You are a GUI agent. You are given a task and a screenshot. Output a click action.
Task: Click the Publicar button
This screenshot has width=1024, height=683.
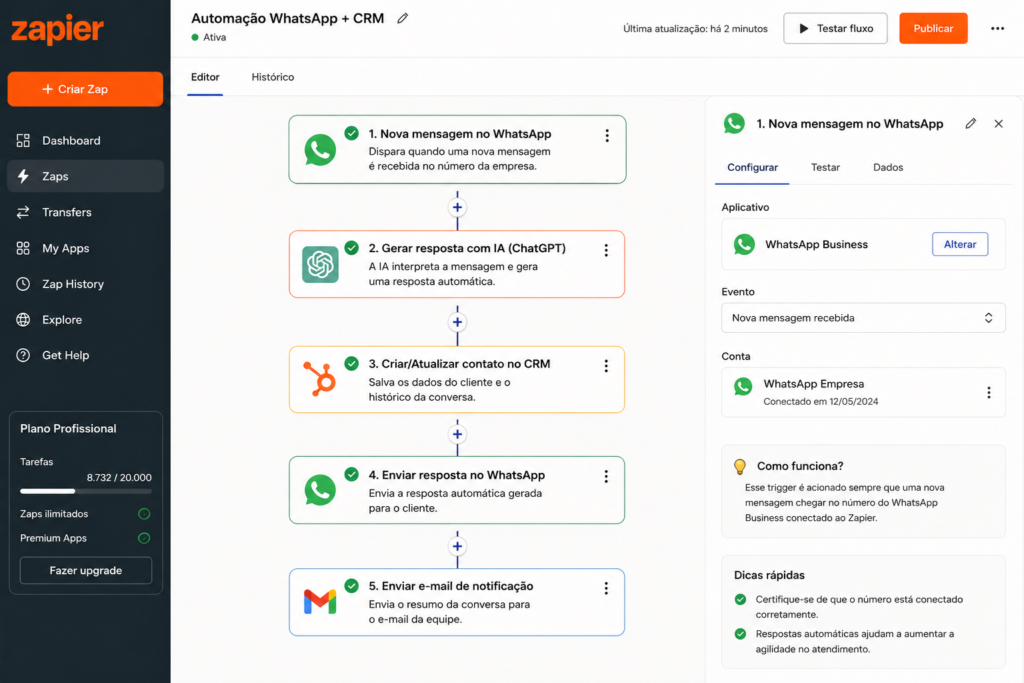tap(933, 28)
